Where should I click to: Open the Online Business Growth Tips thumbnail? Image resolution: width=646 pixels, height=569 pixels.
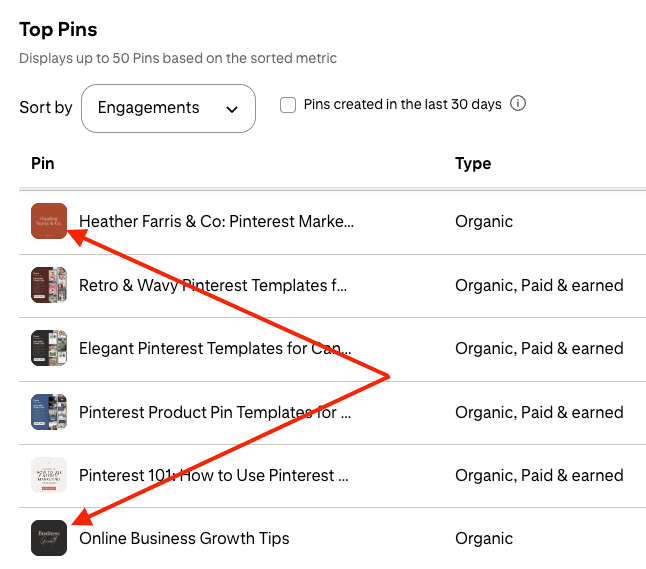click(49, 538)
